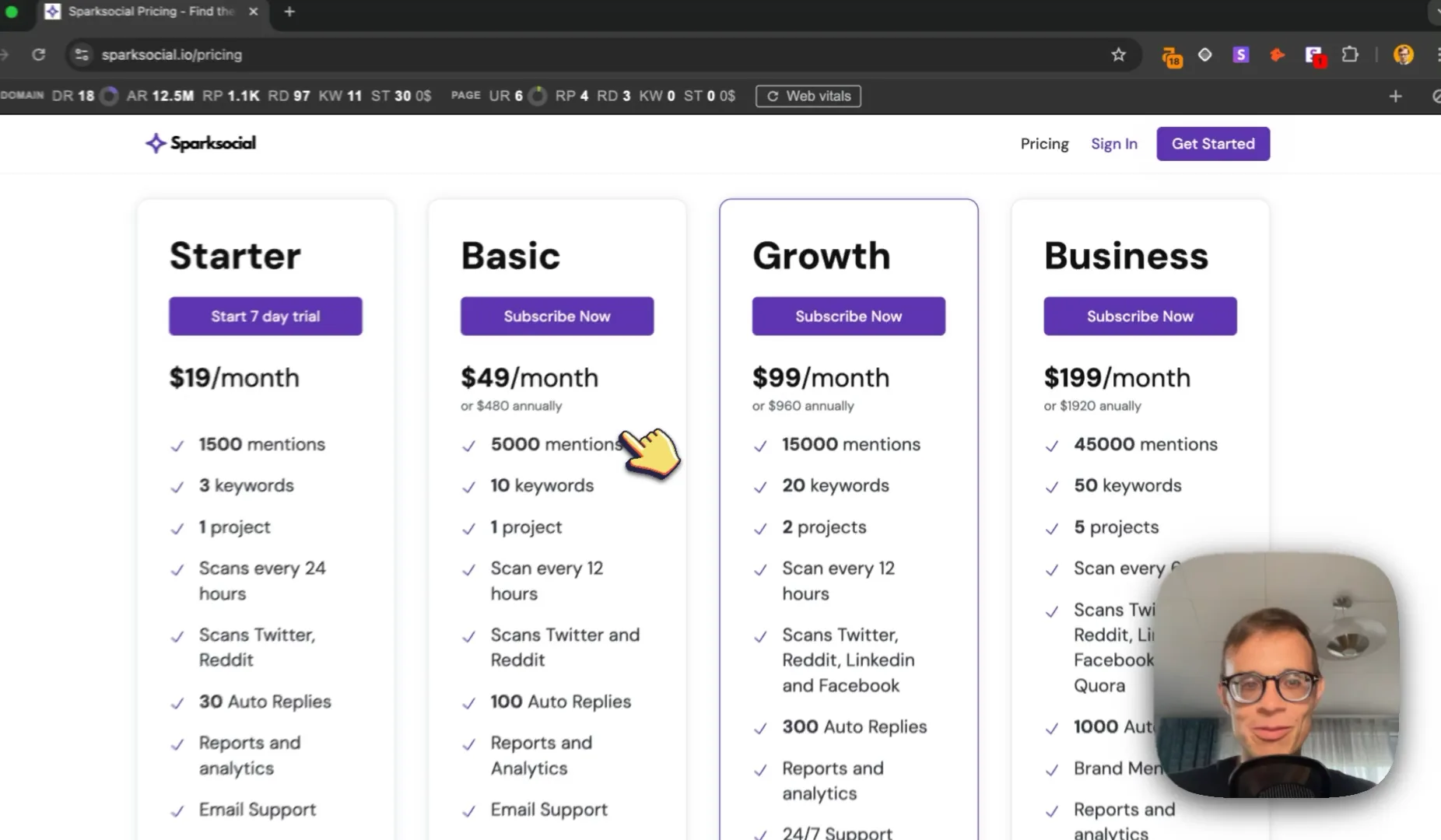Click the Growth plan heading

(821, 255)
